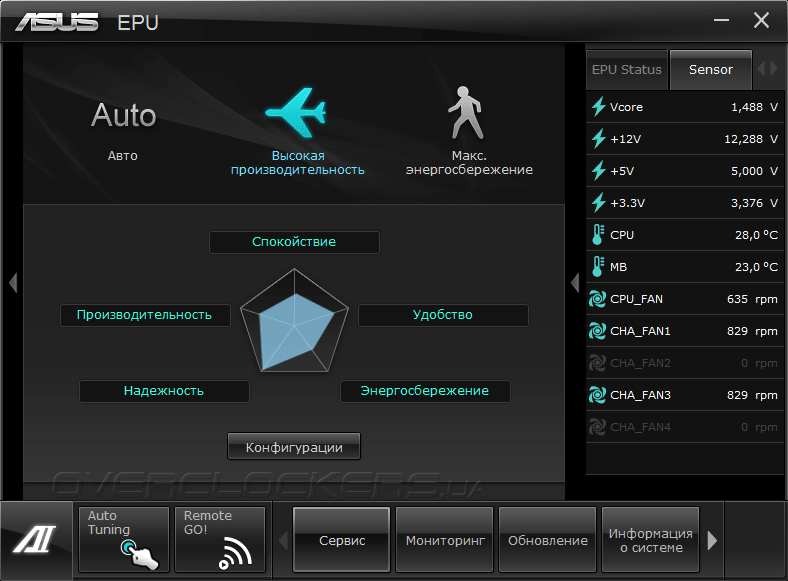Close the EPU window
The height and width of the screenshot is (581, 788).
(761, 20)
